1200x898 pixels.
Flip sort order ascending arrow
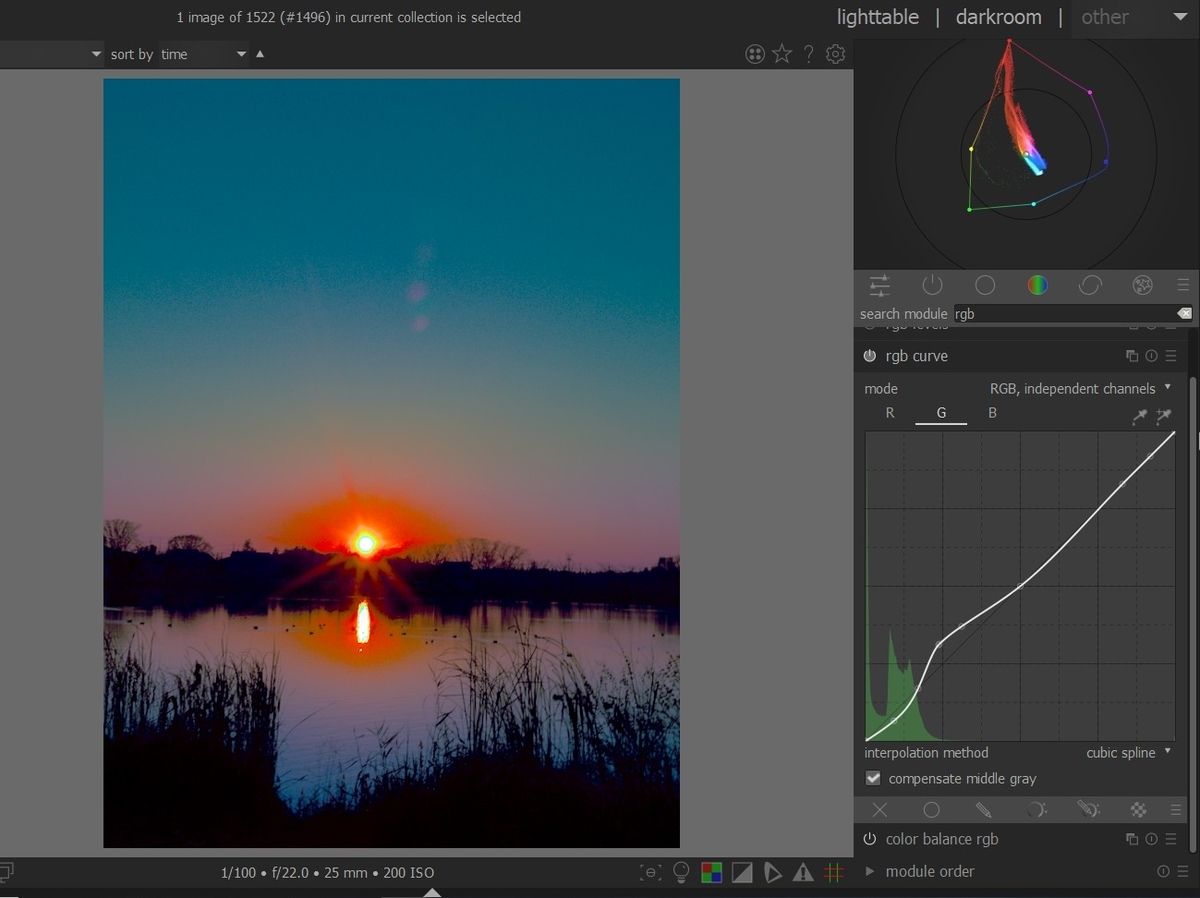(260, 54)
